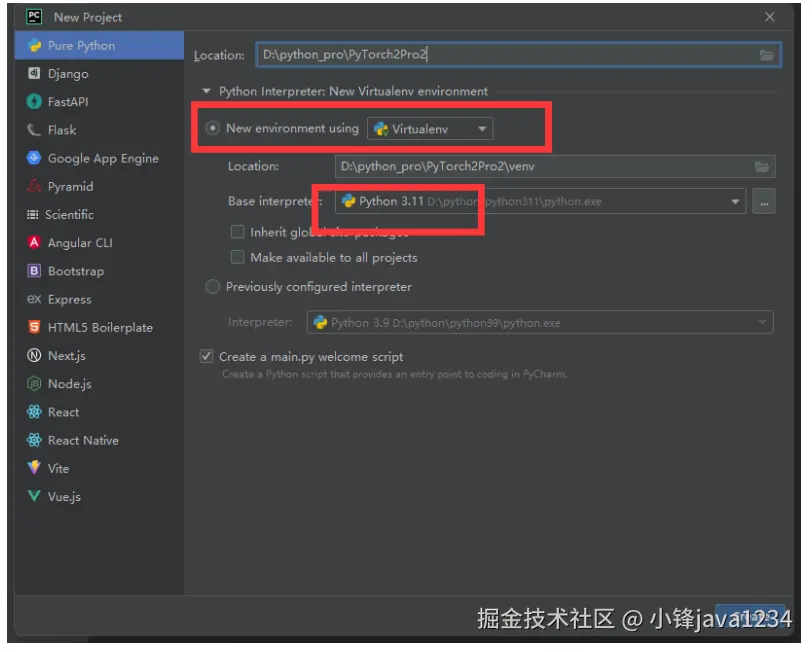Select React Native label

pos(83,440)
